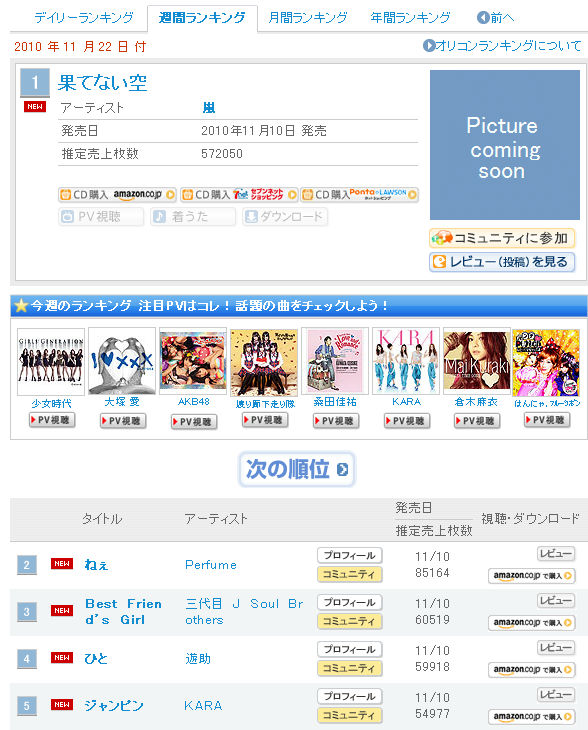
Task: Open the プロフィール button for Perfume
Action: tap(350, 555)
